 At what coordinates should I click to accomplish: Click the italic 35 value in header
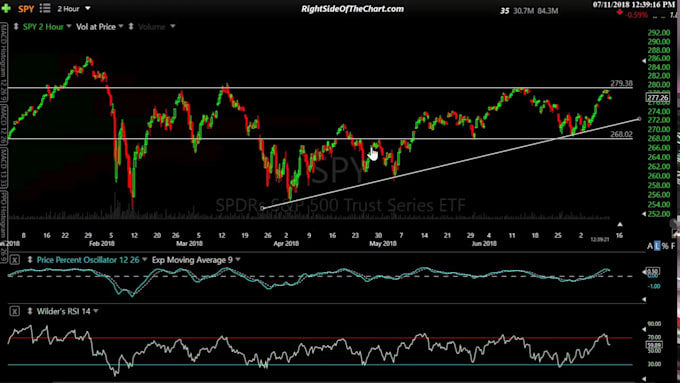(x=504, y=10)
